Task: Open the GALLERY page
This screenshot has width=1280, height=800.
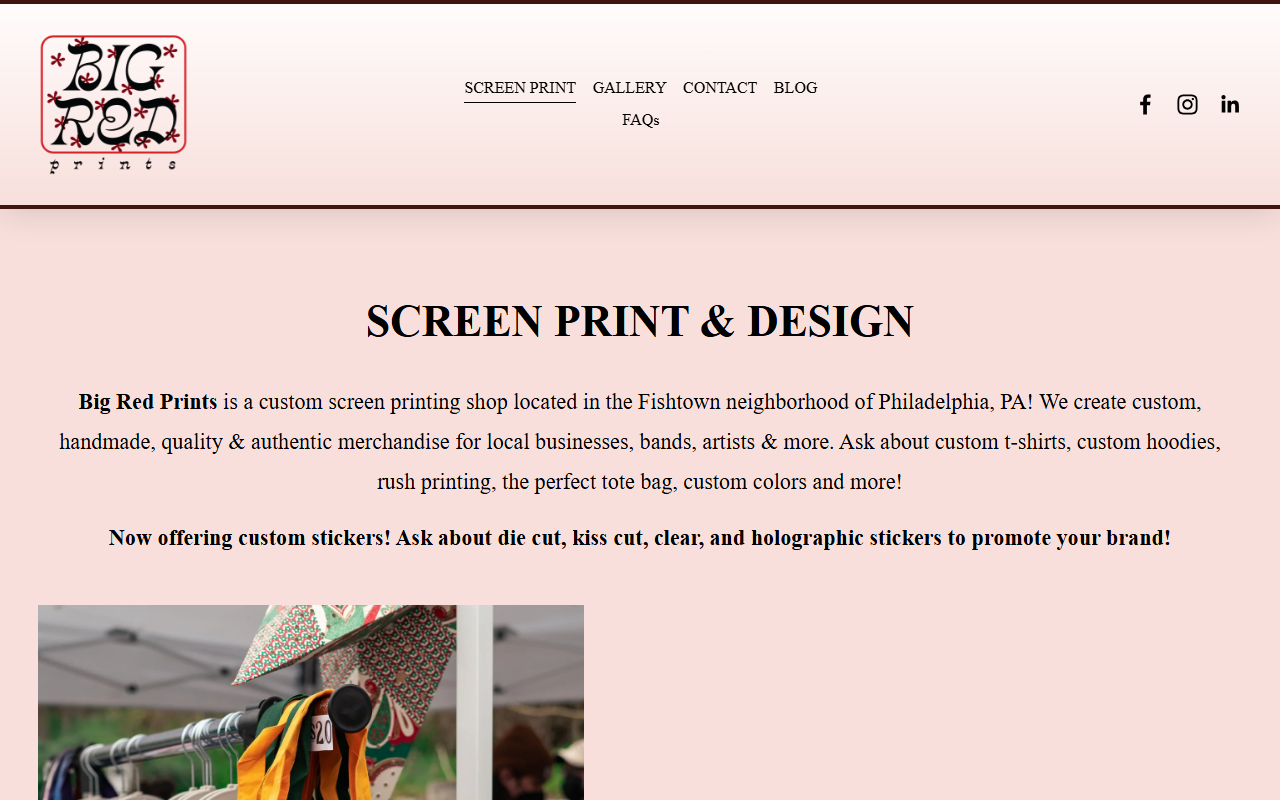Action: click(x=629, y=88)
